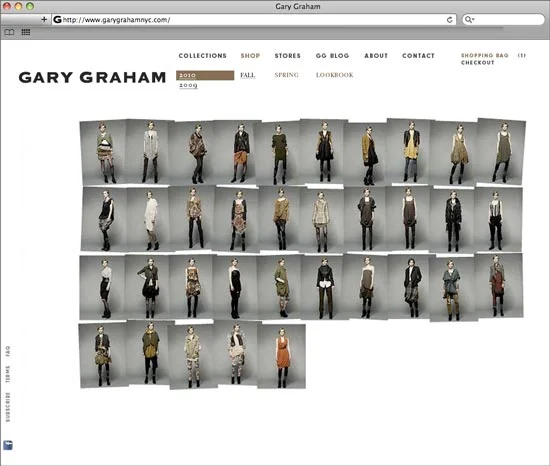Open the red dress look ending third row
Viewport: 550px width, 466px height.
[499, 286]
